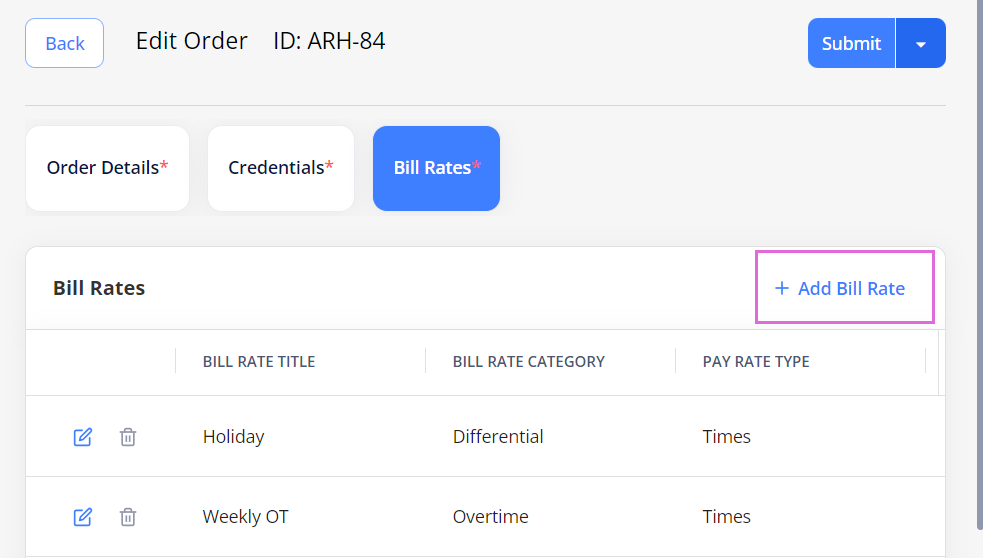The height and width of the screenshot is (558, 983).
Task: Select the Weekly OT title cell
Action: point(245,517)
